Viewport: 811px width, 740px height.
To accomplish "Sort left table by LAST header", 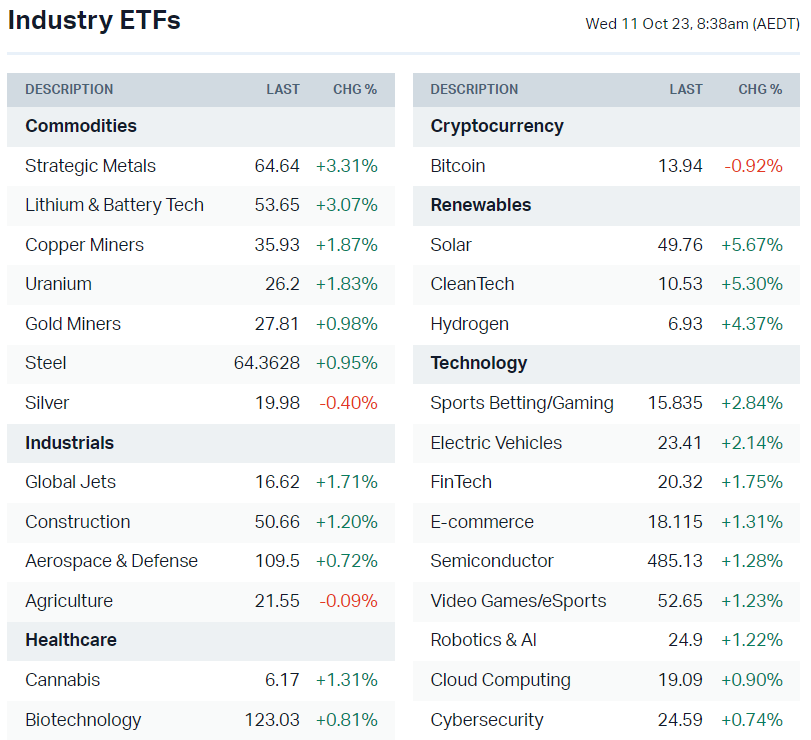I will pos(283,89).
